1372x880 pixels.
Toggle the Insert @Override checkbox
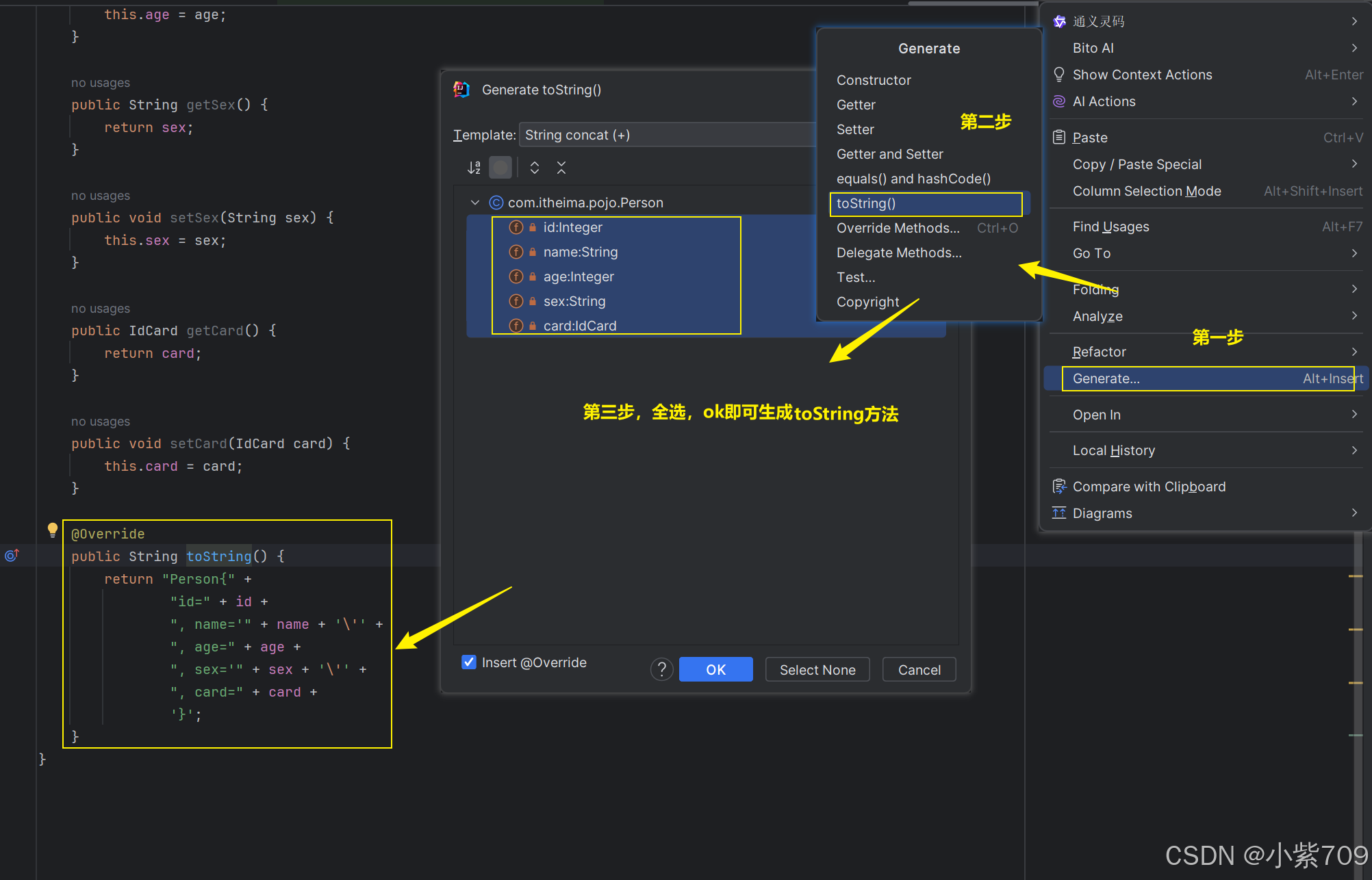tap(469, 662)
